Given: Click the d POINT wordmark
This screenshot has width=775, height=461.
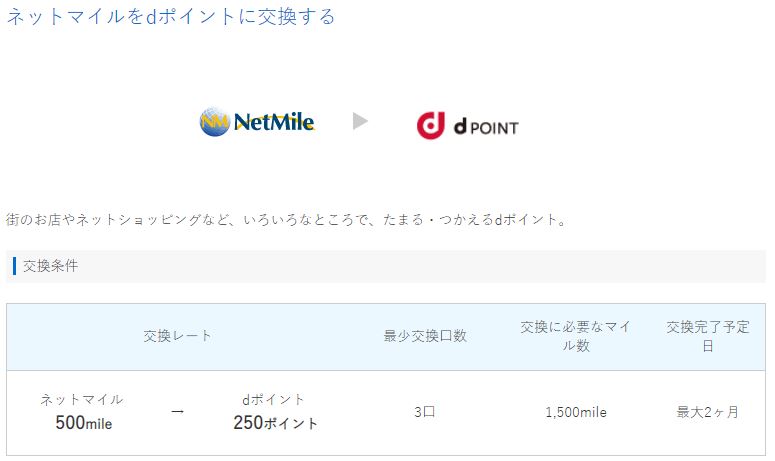Looking at the screenshot, I should coord(486,127).
